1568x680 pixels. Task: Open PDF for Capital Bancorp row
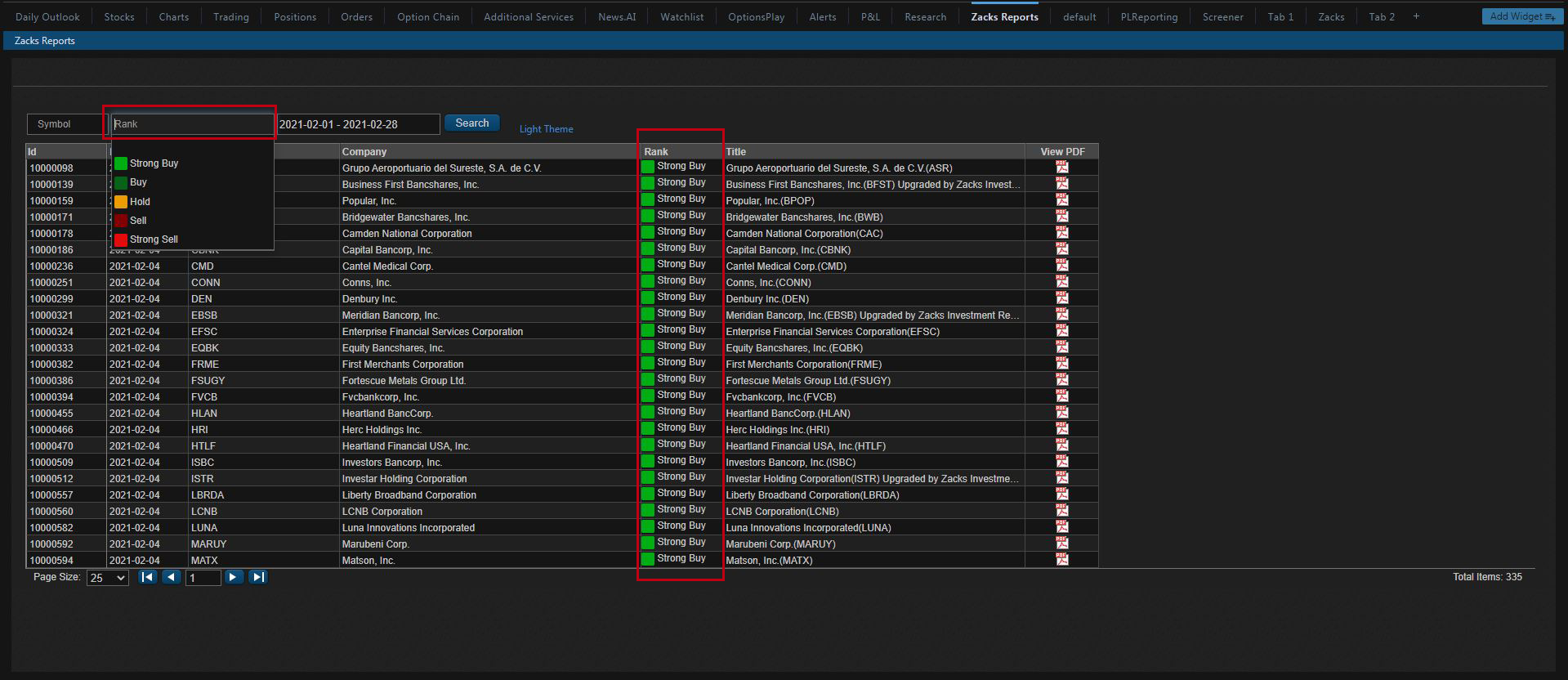(1061, 248)
